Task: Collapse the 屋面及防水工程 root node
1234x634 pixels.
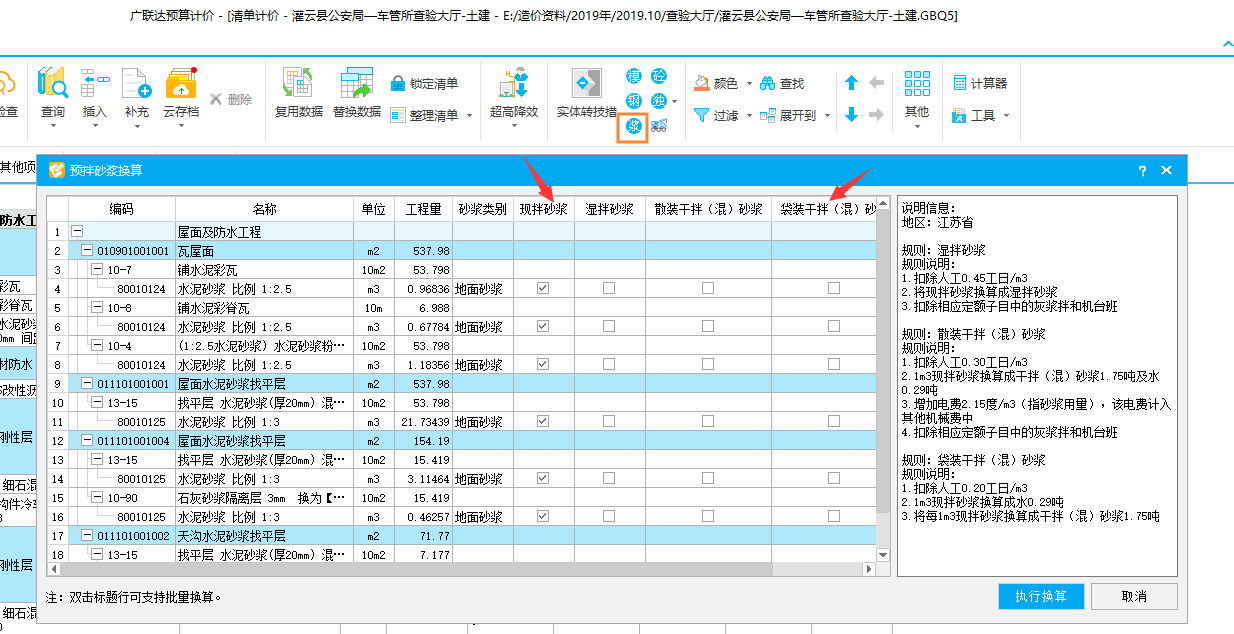Action: tap(77, 231)
